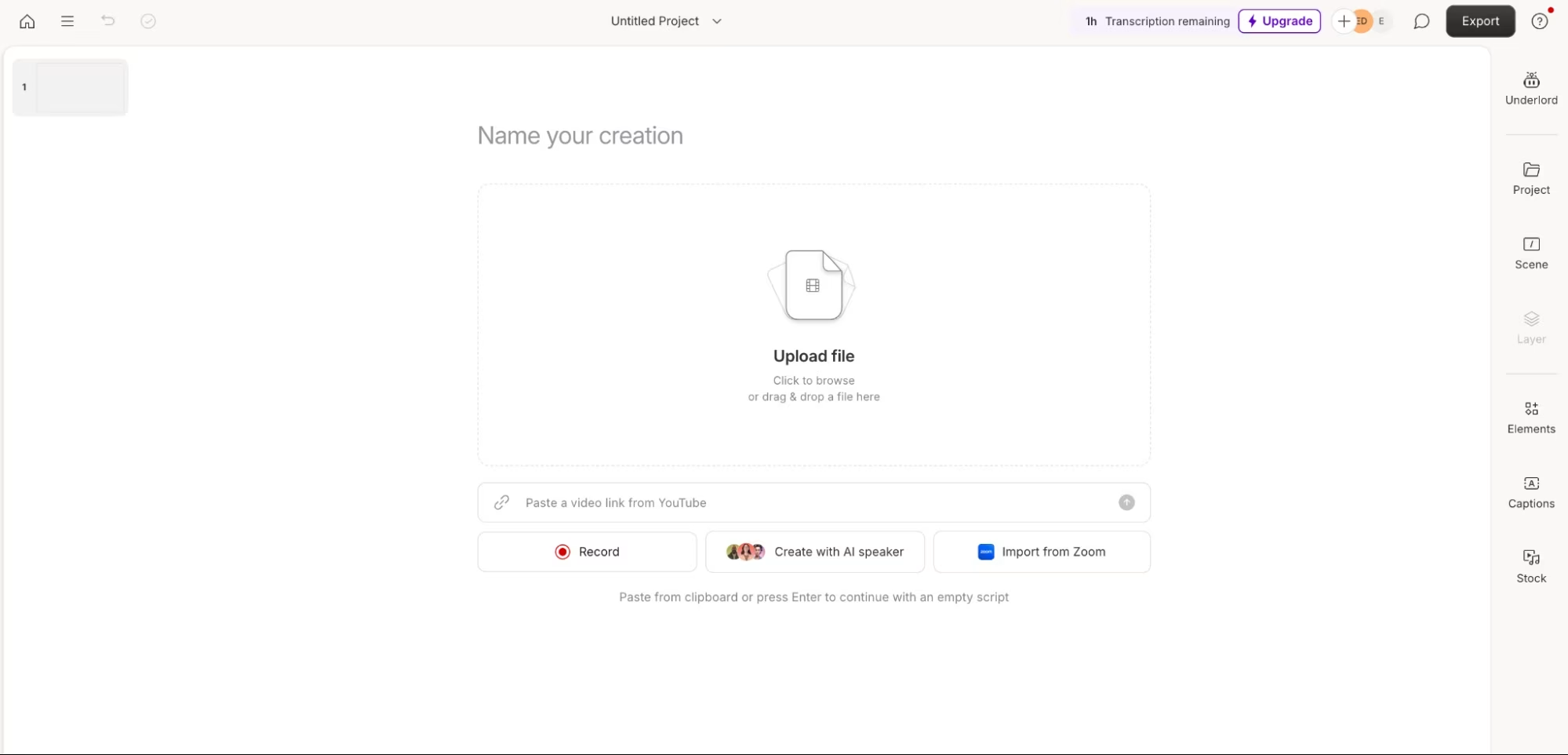Viewport: 1568px width, 755px height.
Task: Open the Scene panel
Action: 1530,253
